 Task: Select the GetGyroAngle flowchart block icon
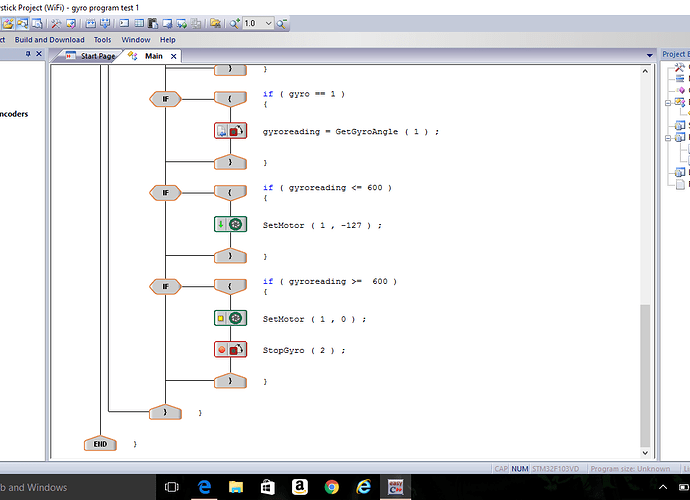pyautogui.click(x=231, y=131)
